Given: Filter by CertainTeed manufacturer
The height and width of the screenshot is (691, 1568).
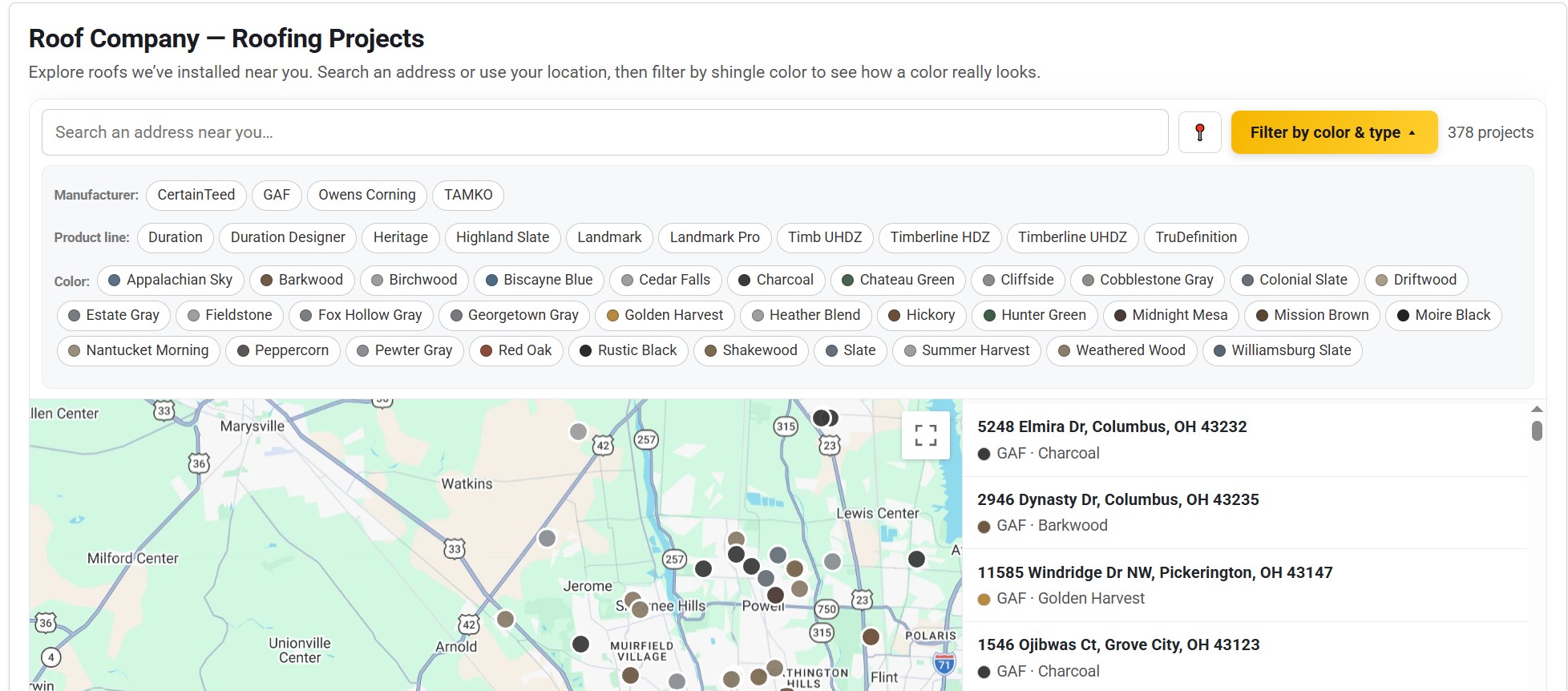Looking at the screenshot, I should pyautogui.click(x=196, y=195).
